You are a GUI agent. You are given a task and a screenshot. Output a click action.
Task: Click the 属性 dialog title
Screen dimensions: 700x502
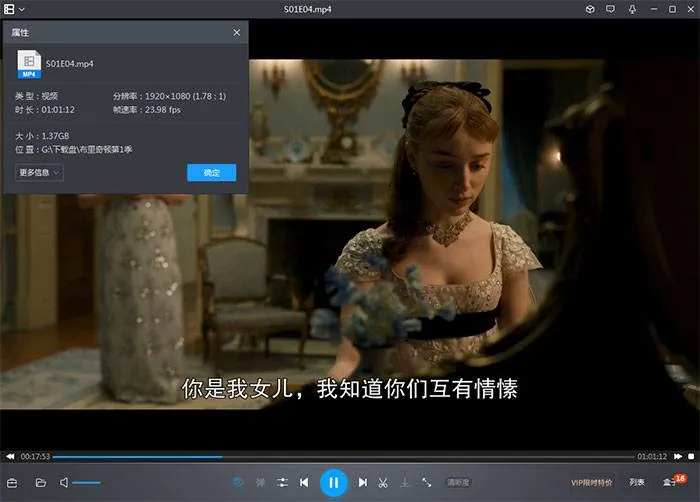(20, 33)
